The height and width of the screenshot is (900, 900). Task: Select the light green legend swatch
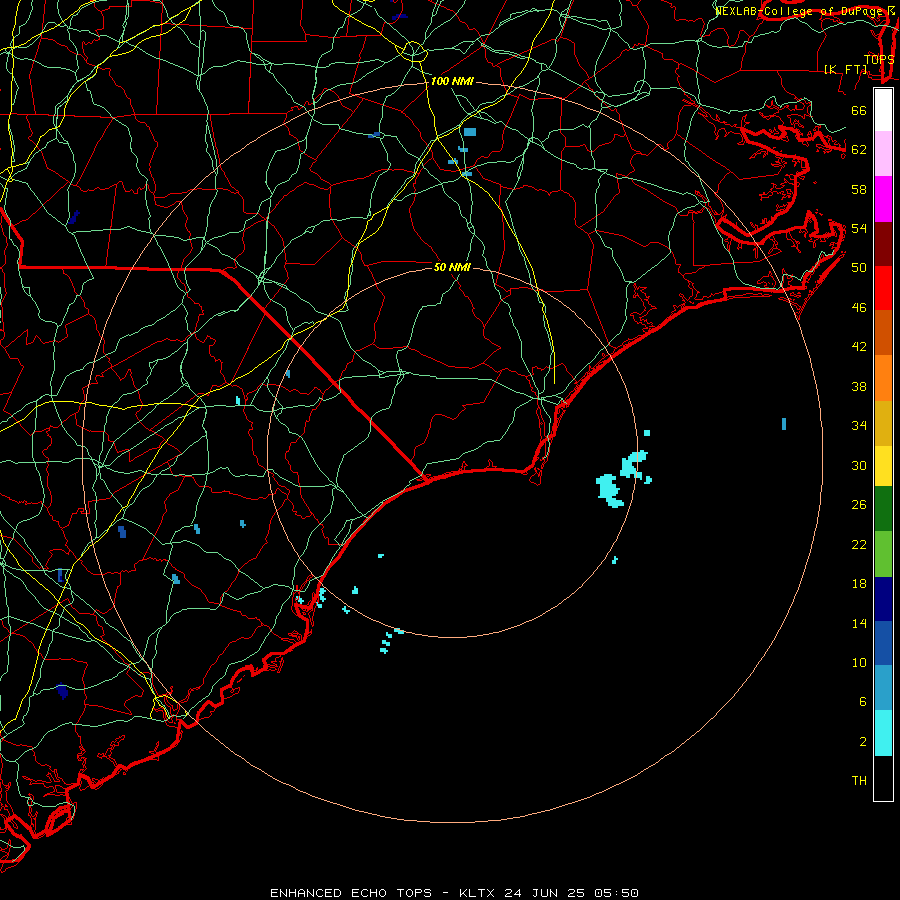883,554
